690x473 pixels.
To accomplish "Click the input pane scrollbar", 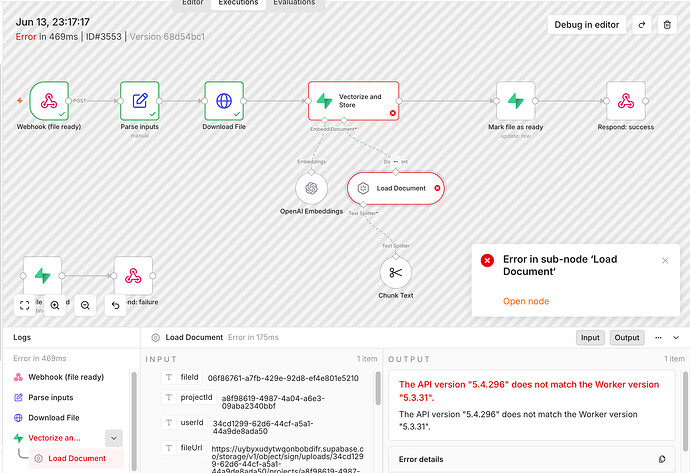I will (x=378, y=389).
